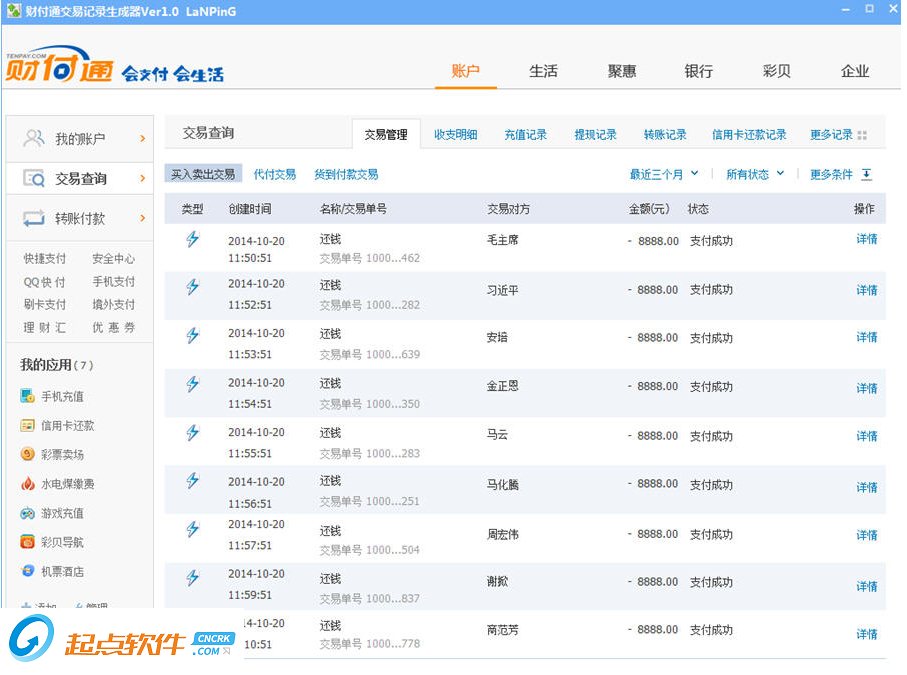The width and height of the screenshot is (907, 675).
Task: Expand the 所有状态 status filter dropdown
Action: [x=753, y=173]
